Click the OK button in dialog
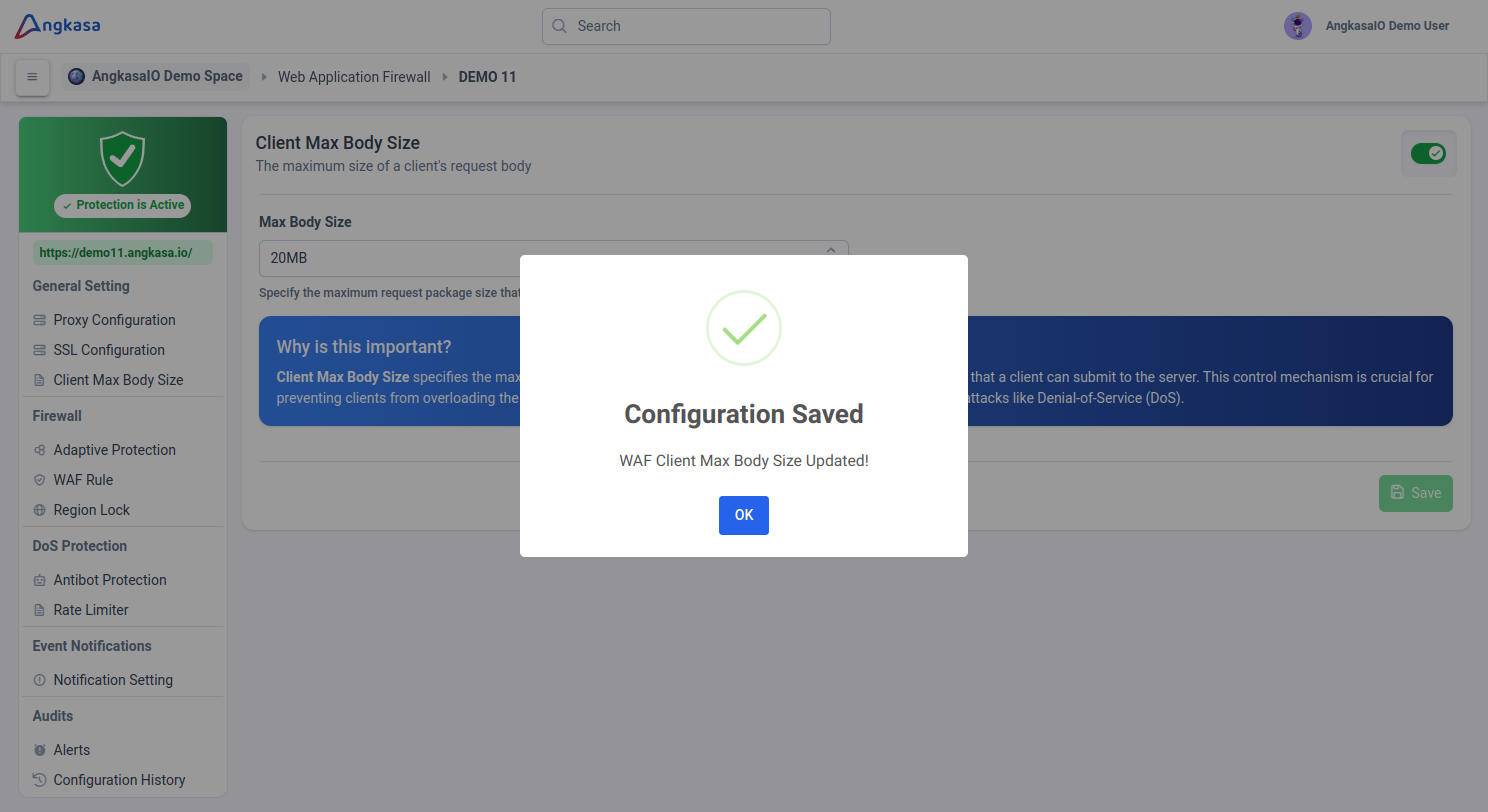The image size is (1488, 812). click(743, 515)
